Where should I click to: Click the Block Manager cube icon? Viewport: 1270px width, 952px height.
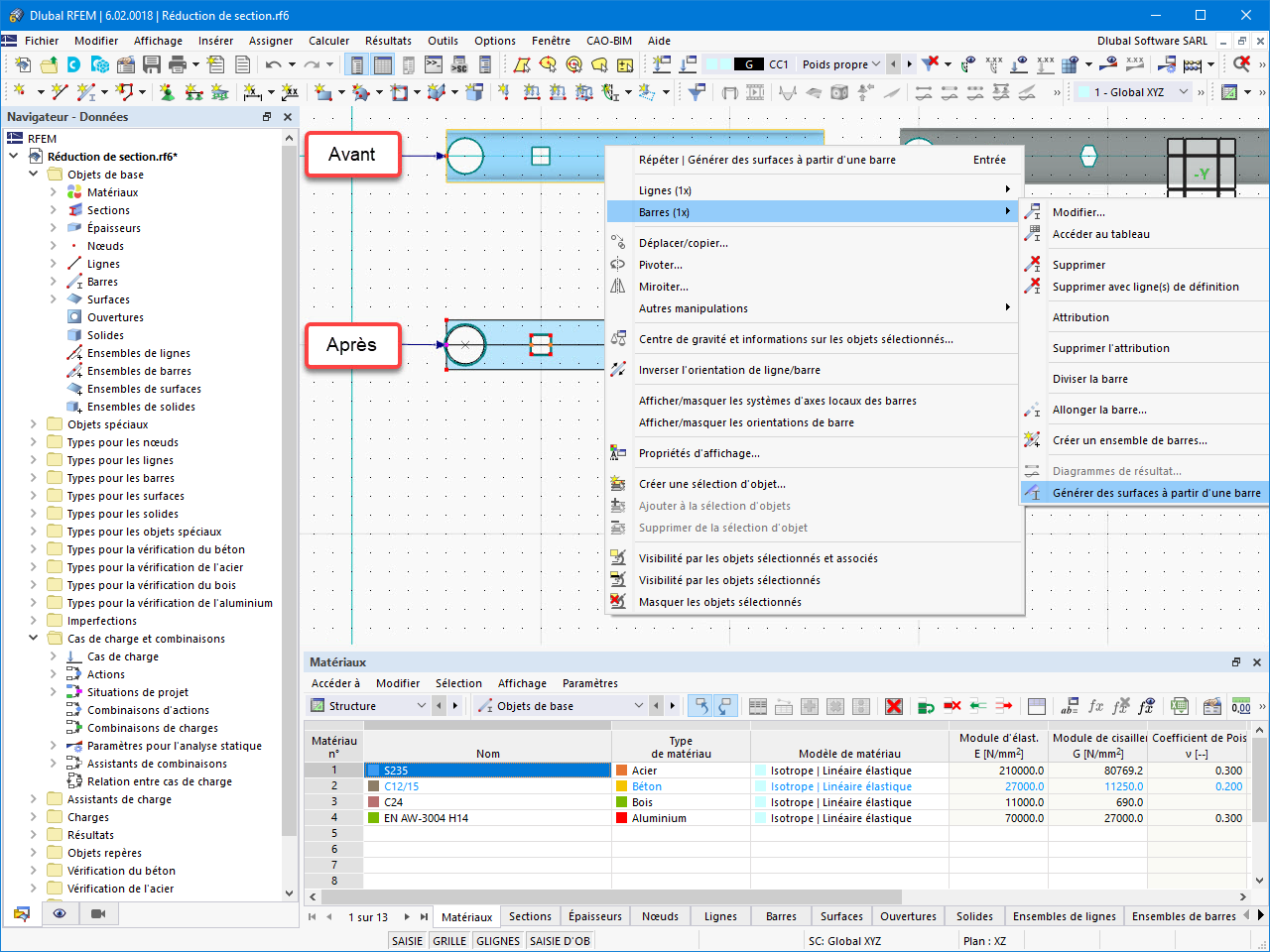[100, 64]
